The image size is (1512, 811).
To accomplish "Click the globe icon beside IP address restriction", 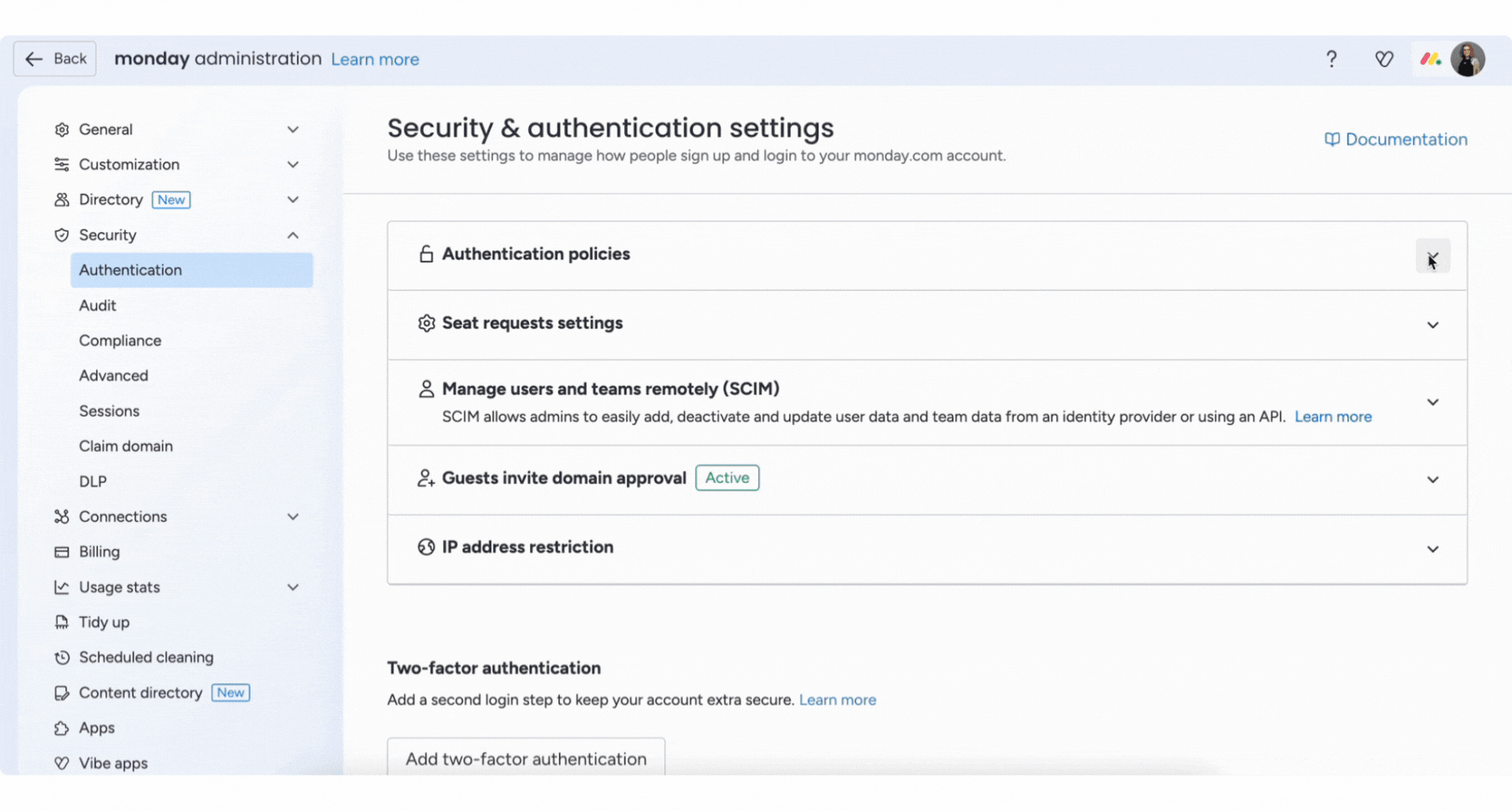I will (x=426, y=547).
